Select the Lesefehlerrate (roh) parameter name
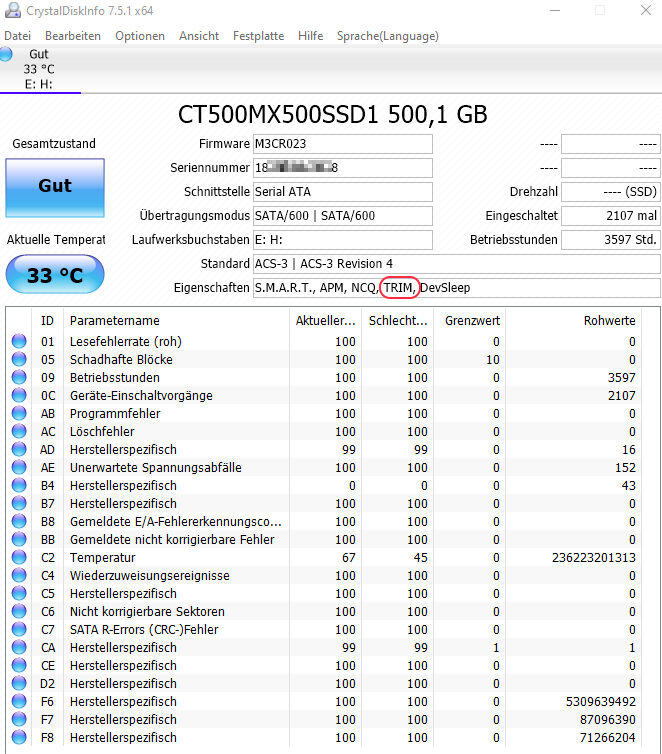Image resolution: width=662 pixels, height=754 pixels. coord(126,341)
